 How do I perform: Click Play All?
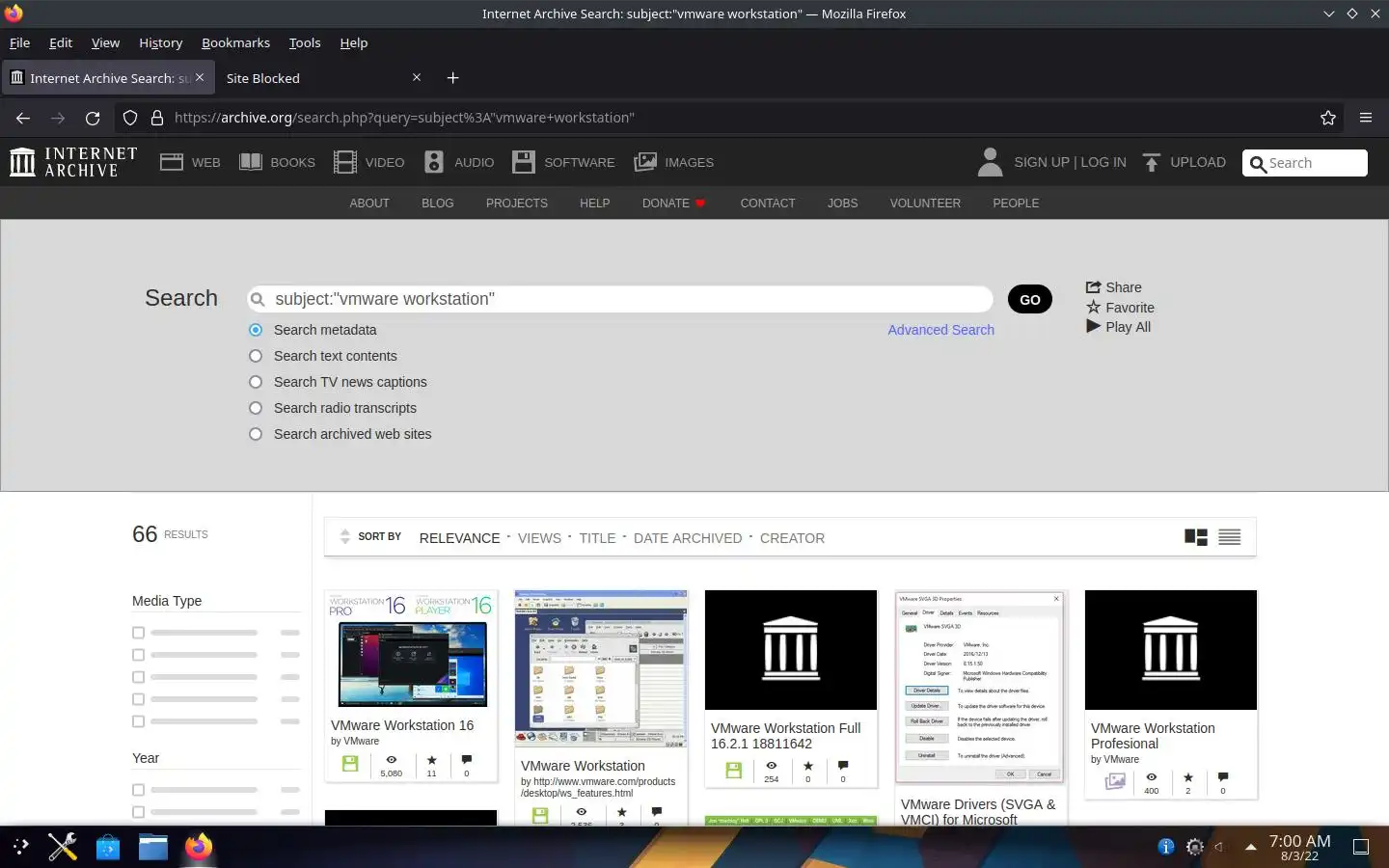(1118, 327)
